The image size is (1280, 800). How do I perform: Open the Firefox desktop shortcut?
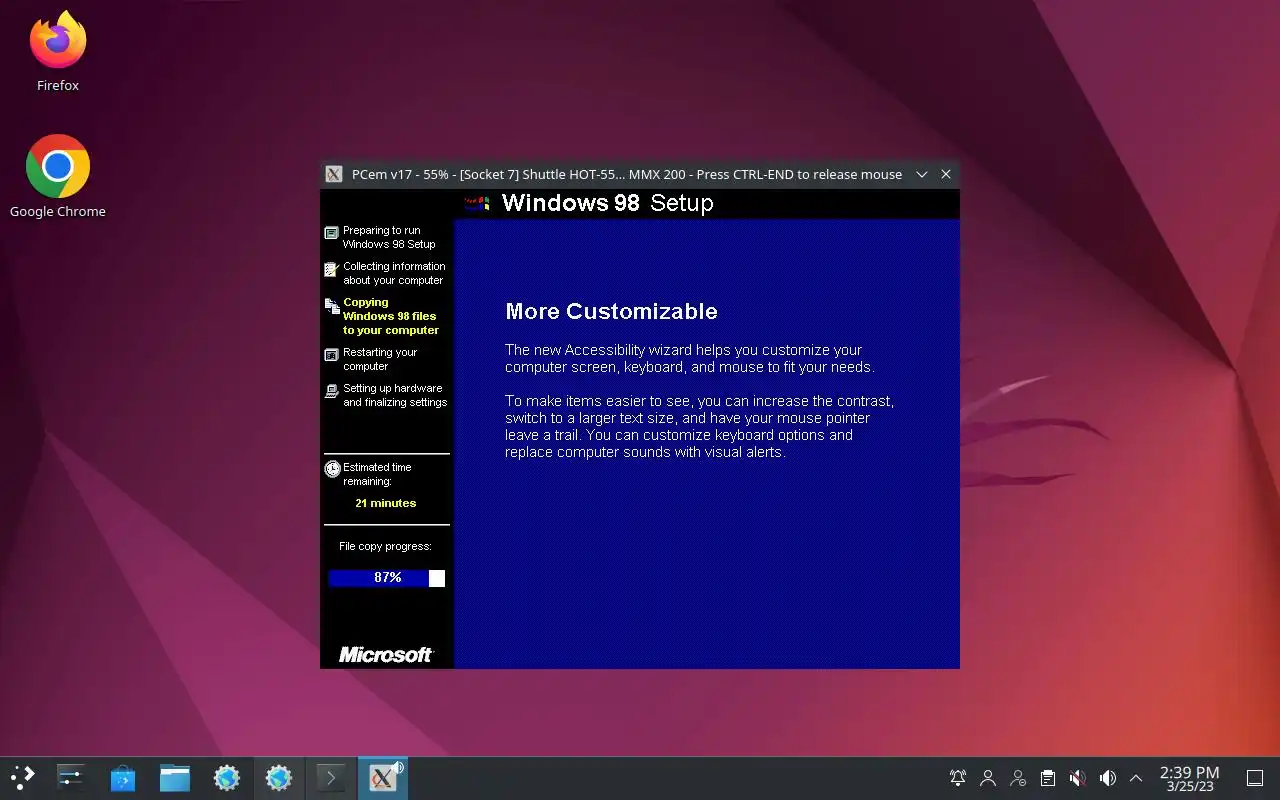point(58,52)
